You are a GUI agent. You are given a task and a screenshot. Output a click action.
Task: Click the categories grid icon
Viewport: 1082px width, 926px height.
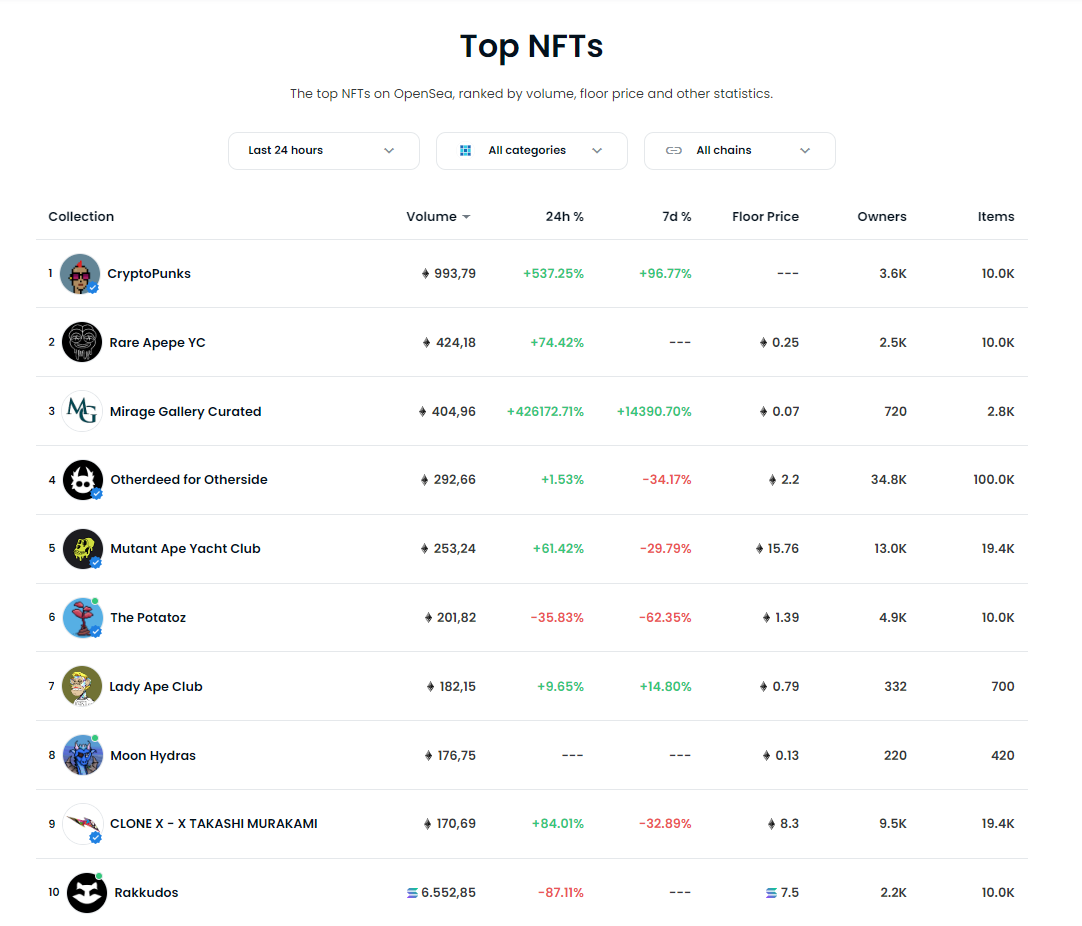pos(466,150)
